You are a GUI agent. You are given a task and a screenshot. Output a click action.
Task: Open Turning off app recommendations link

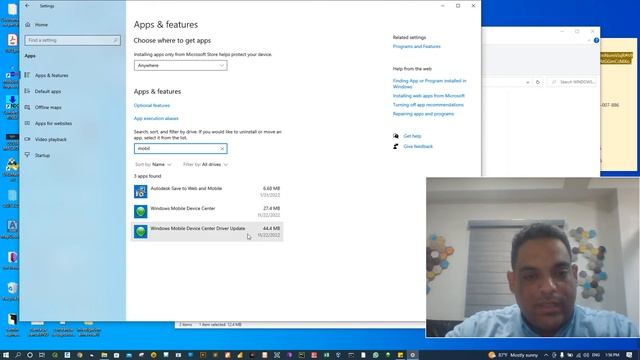click(428, 105)
